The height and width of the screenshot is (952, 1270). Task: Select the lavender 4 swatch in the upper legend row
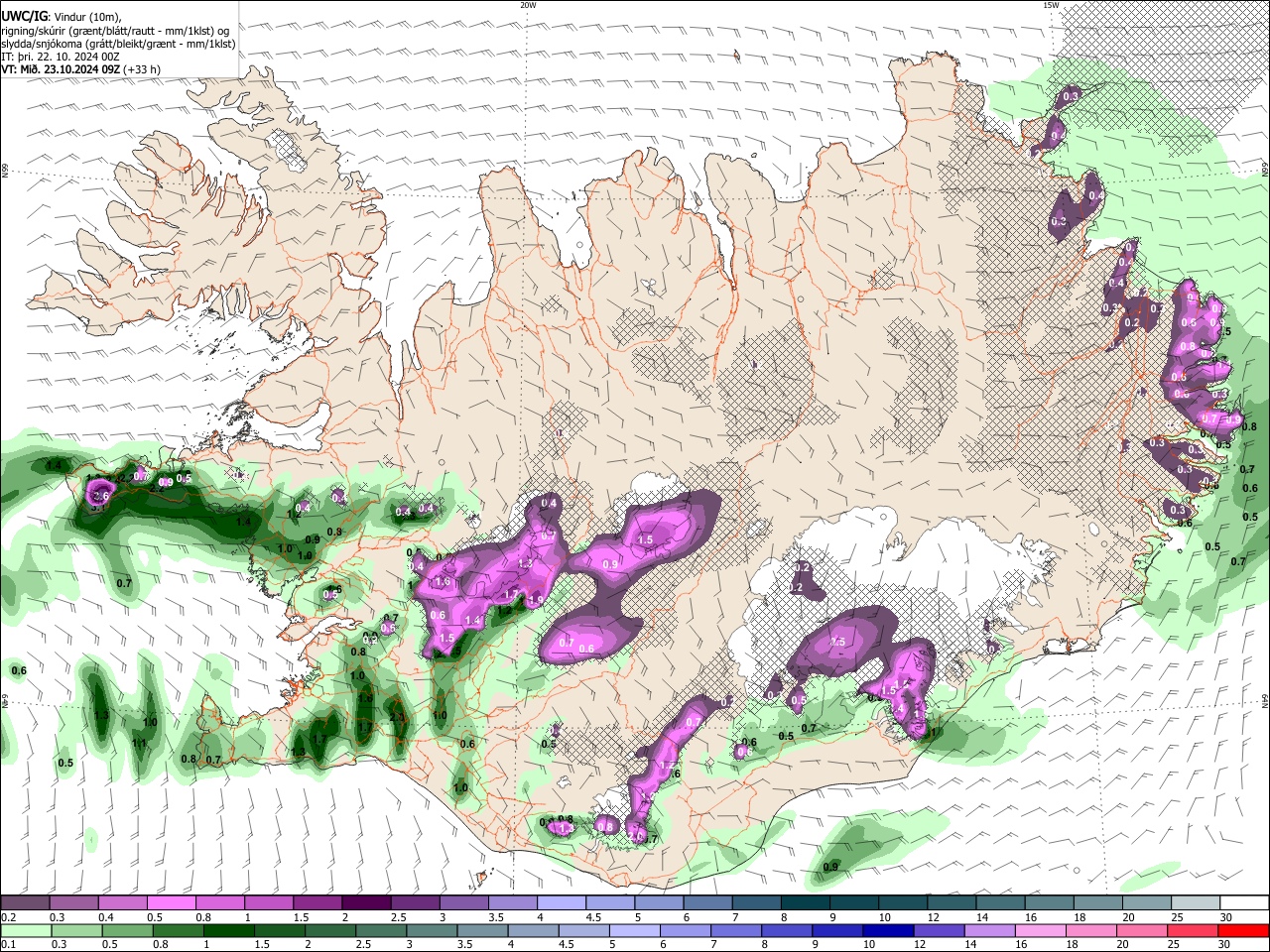click(x=562, y=903)
